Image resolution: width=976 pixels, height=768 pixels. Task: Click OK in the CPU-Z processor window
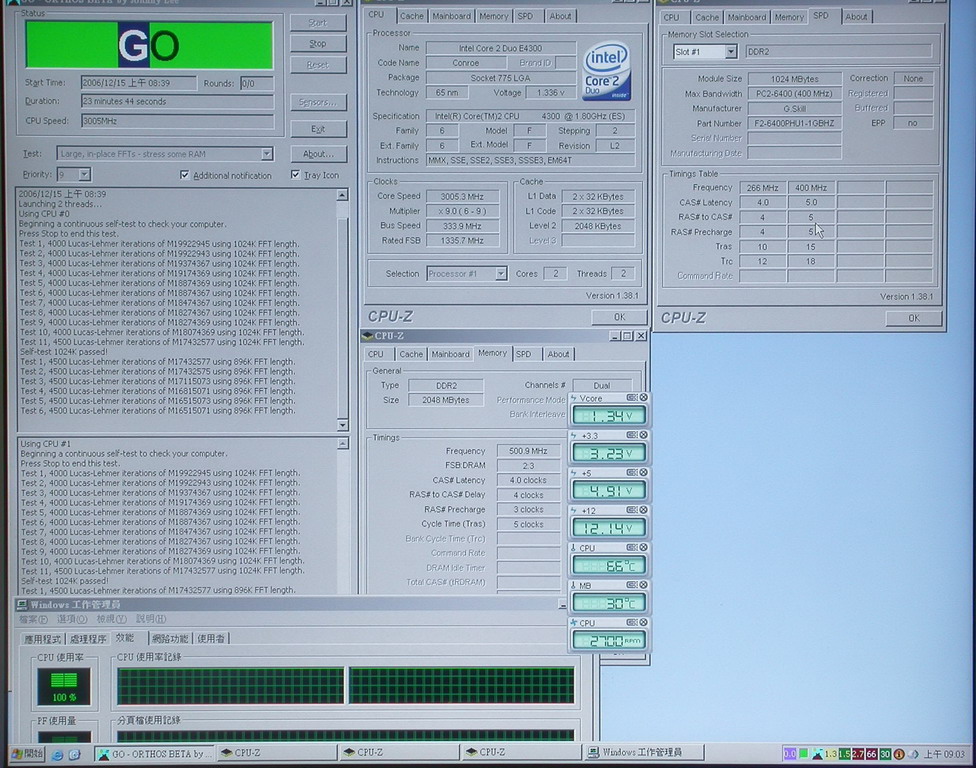pos(619,317)
